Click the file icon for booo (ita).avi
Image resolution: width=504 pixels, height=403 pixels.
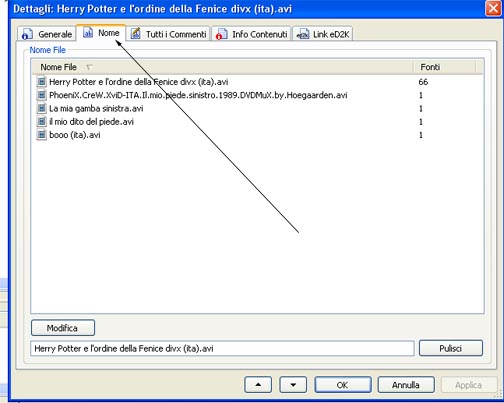[x=41, y=135]
